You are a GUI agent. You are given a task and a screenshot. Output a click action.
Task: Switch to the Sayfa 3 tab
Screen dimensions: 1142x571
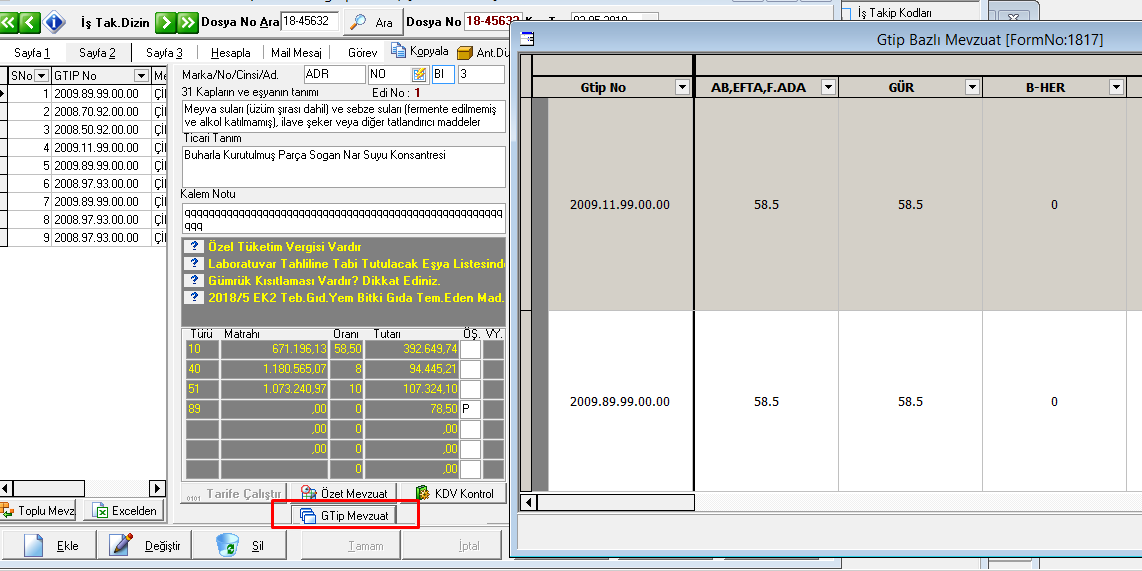164,52
